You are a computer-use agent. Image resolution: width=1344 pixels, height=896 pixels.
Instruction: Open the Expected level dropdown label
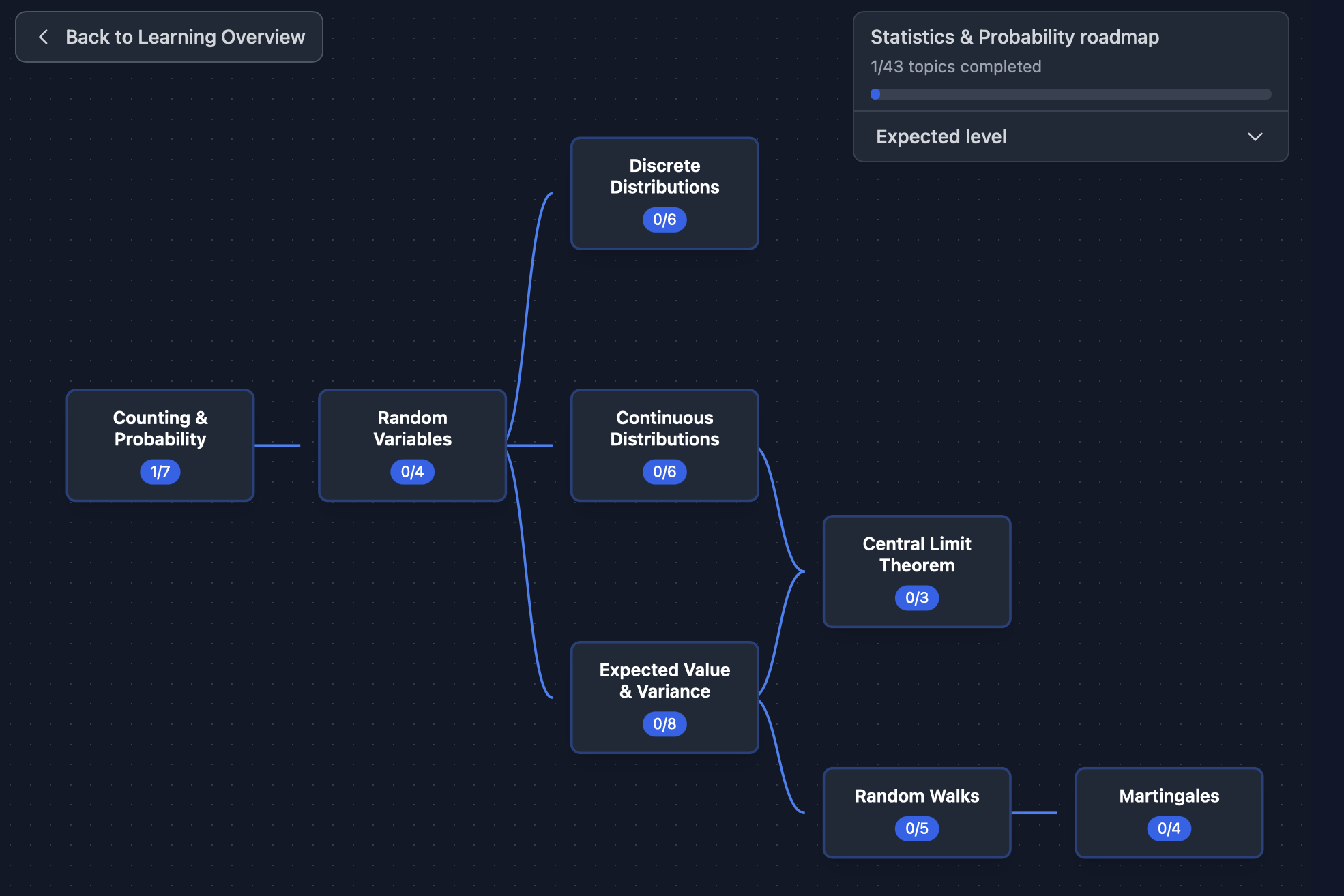[x=941, y=137]
